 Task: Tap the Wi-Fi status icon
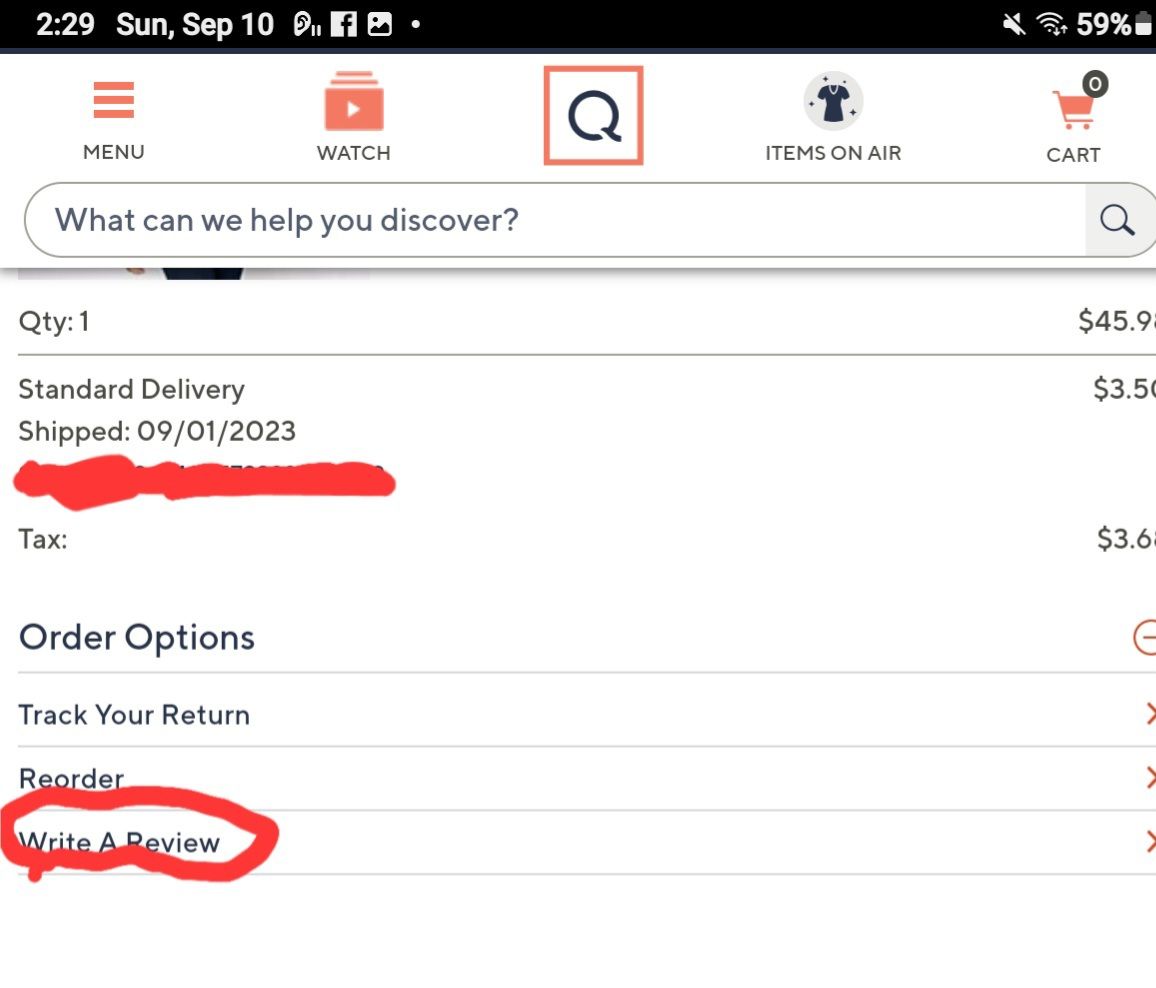click(1049, 25)
